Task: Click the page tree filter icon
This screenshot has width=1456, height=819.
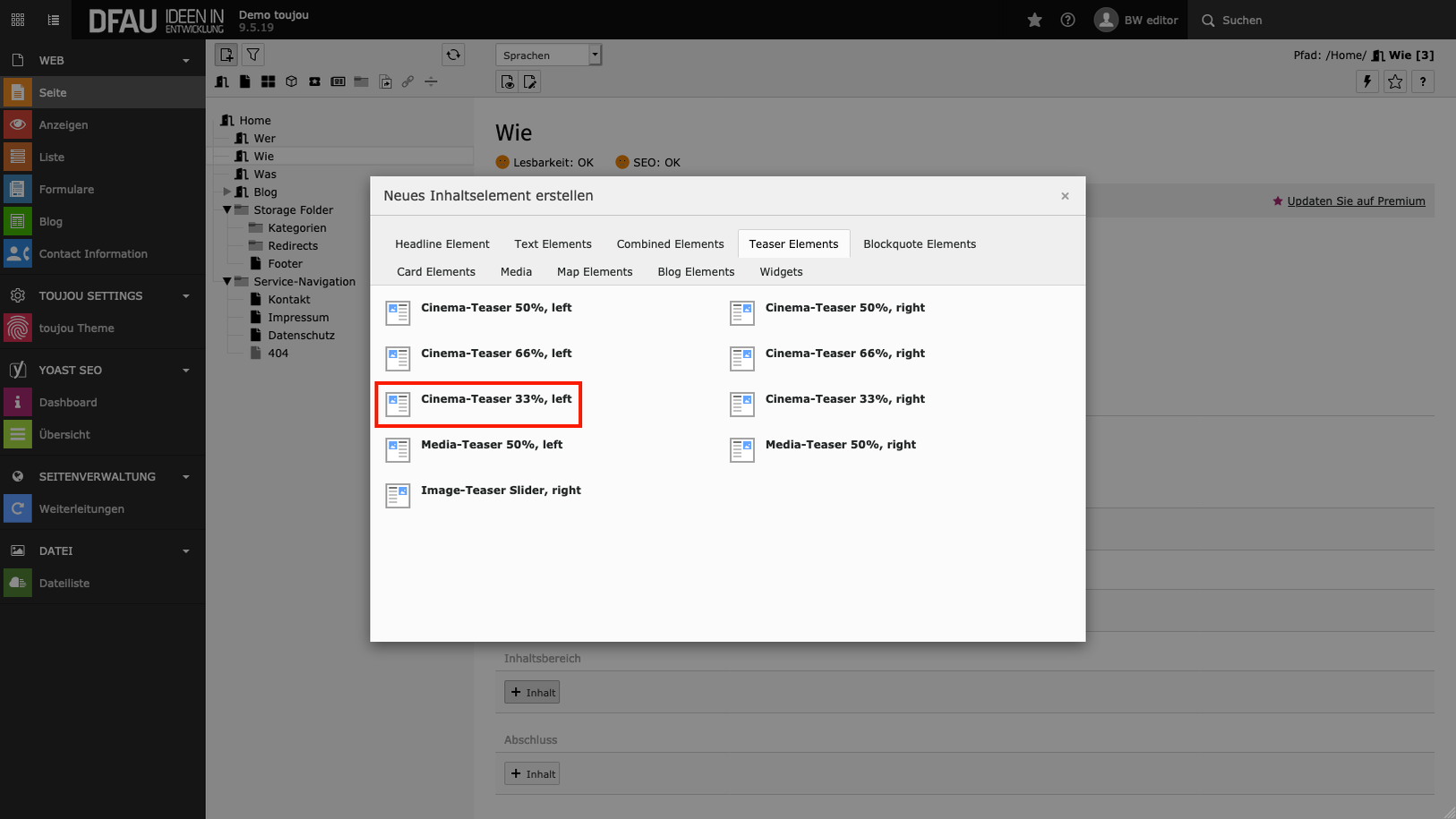Action: click(253, 55)
